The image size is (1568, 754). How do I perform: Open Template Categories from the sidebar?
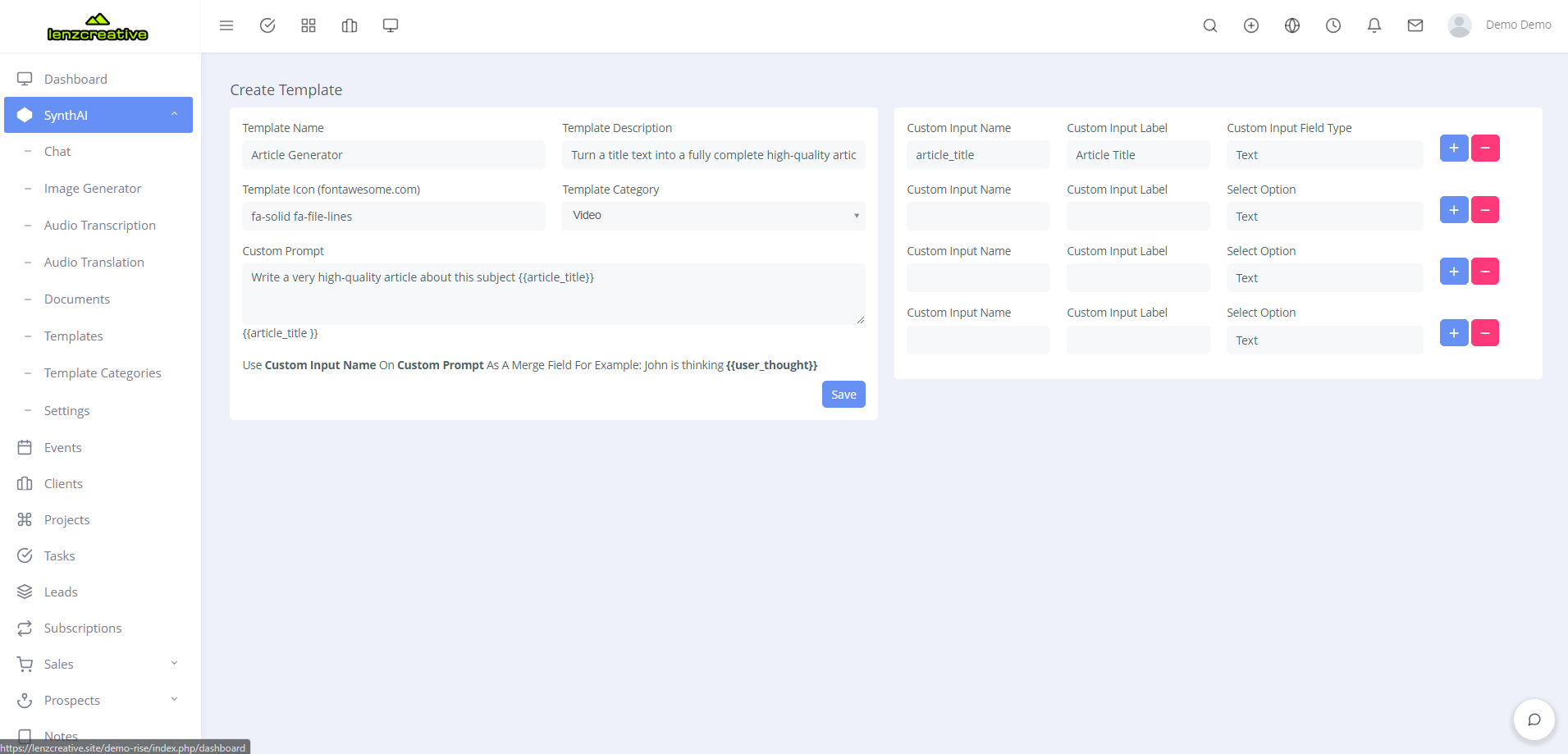pos(103,372)
